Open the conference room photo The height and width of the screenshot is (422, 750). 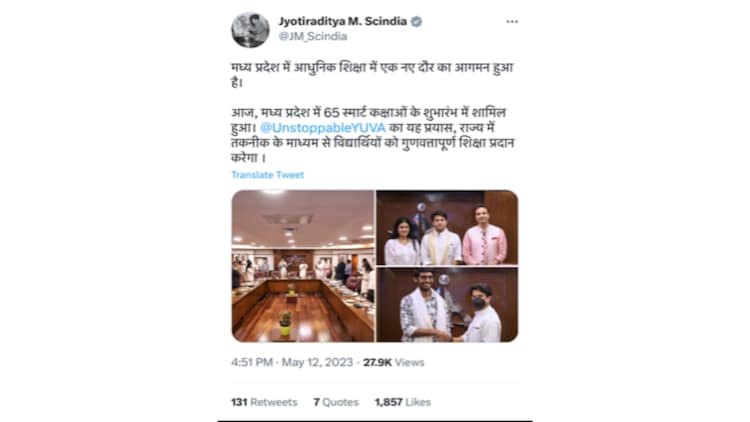(x=303, y=266)
